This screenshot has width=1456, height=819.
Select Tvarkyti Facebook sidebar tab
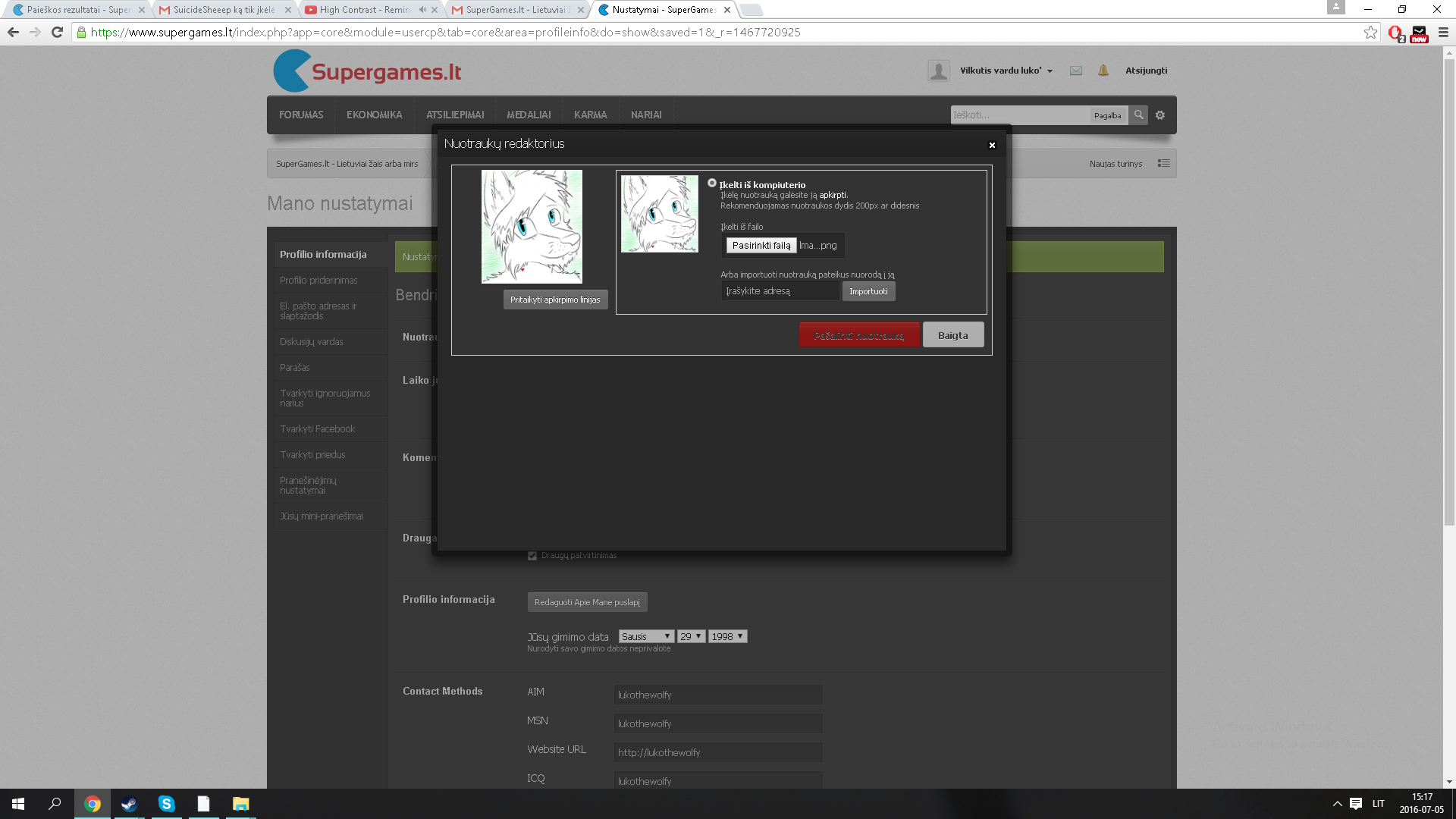point(331,429)
